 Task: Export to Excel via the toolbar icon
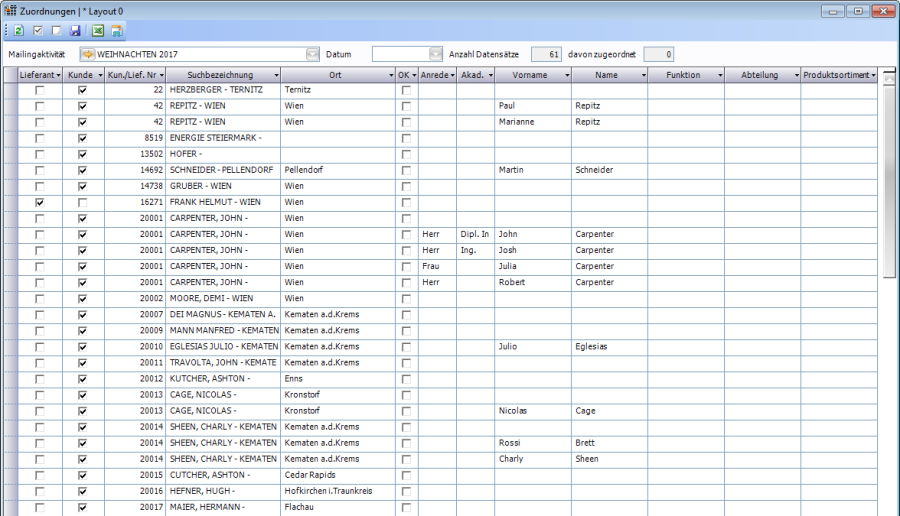[x=98, y=31]
